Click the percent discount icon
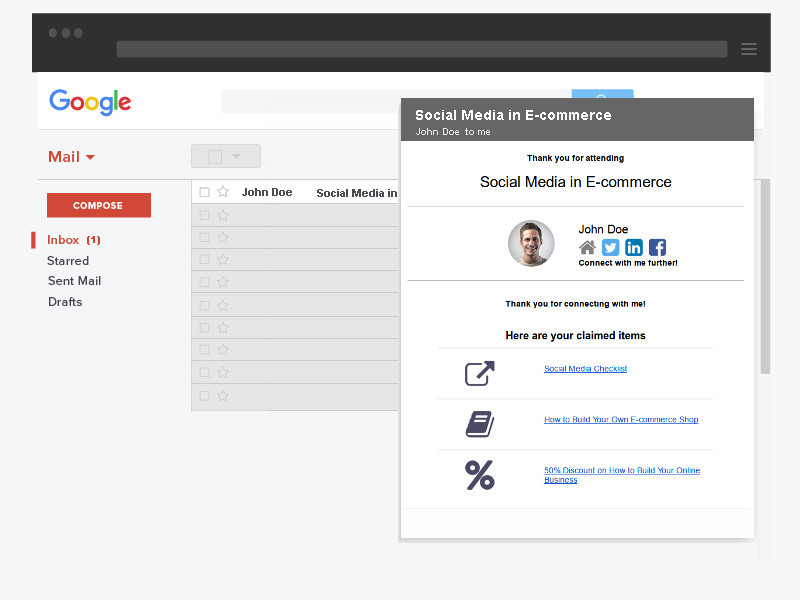The width and height of the screenshot is (800, 600). 480,475
